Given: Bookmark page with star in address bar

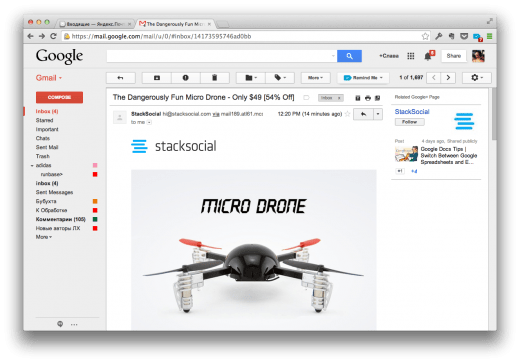Looking at the screenshot, I should [425, 36].
